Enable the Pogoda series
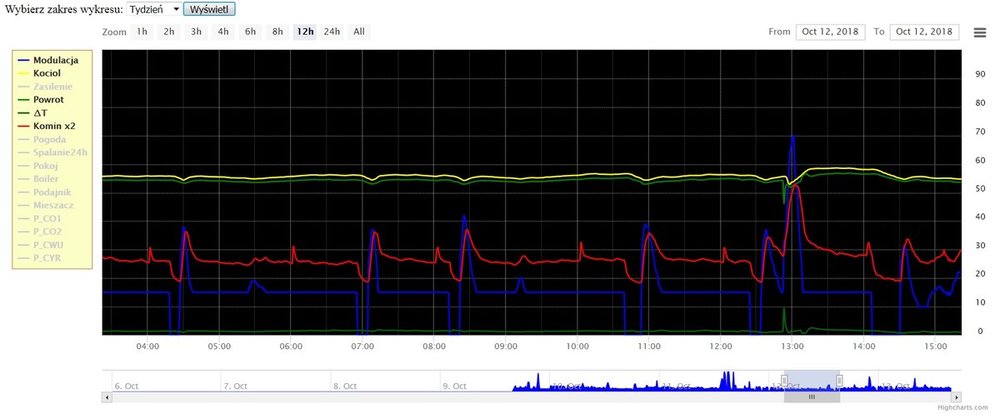Viewport: 1000px width, 419px height. (x=49, y=140)
